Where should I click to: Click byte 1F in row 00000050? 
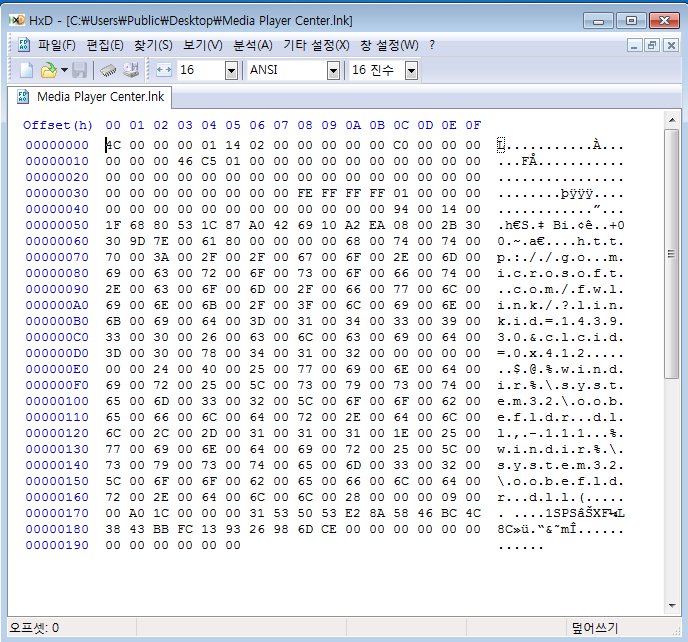pyautogui.click(x=113, y=225)
